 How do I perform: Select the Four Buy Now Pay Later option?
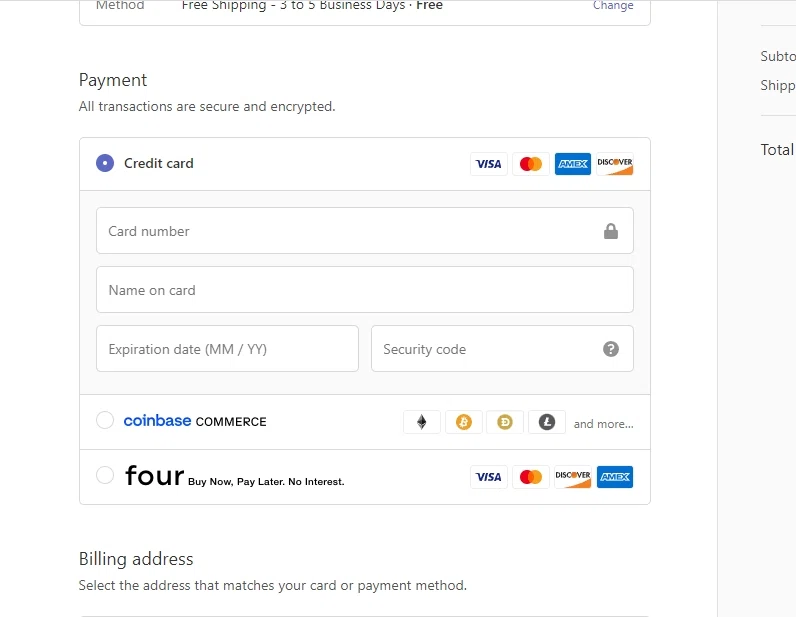(x=105, y=476)
